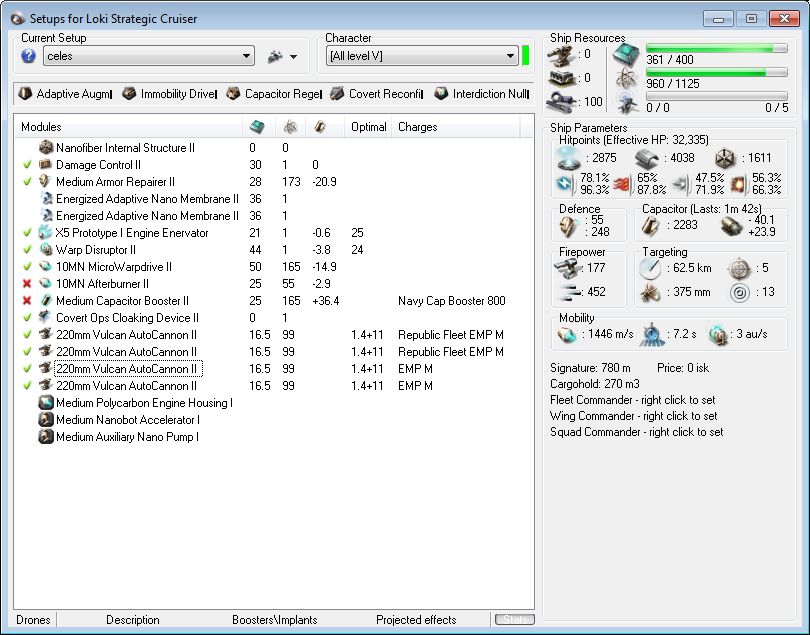Toggle the red X on Medium Capacitor Booster II
The width and height of the screenshot is (810, 635).
[27, 301]
